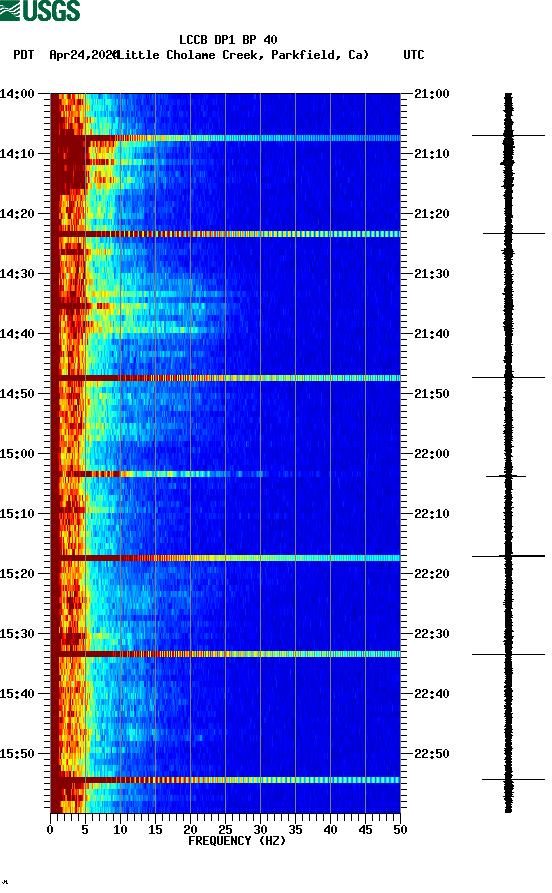552x893 pixels.
Task: Click the 45 Hz frequency tick label
Action: [x=365, y=830]
